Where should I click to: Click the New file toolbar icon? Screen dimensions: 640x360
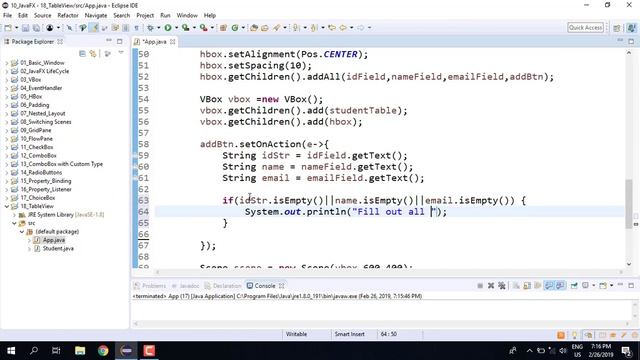pos(8,28)
